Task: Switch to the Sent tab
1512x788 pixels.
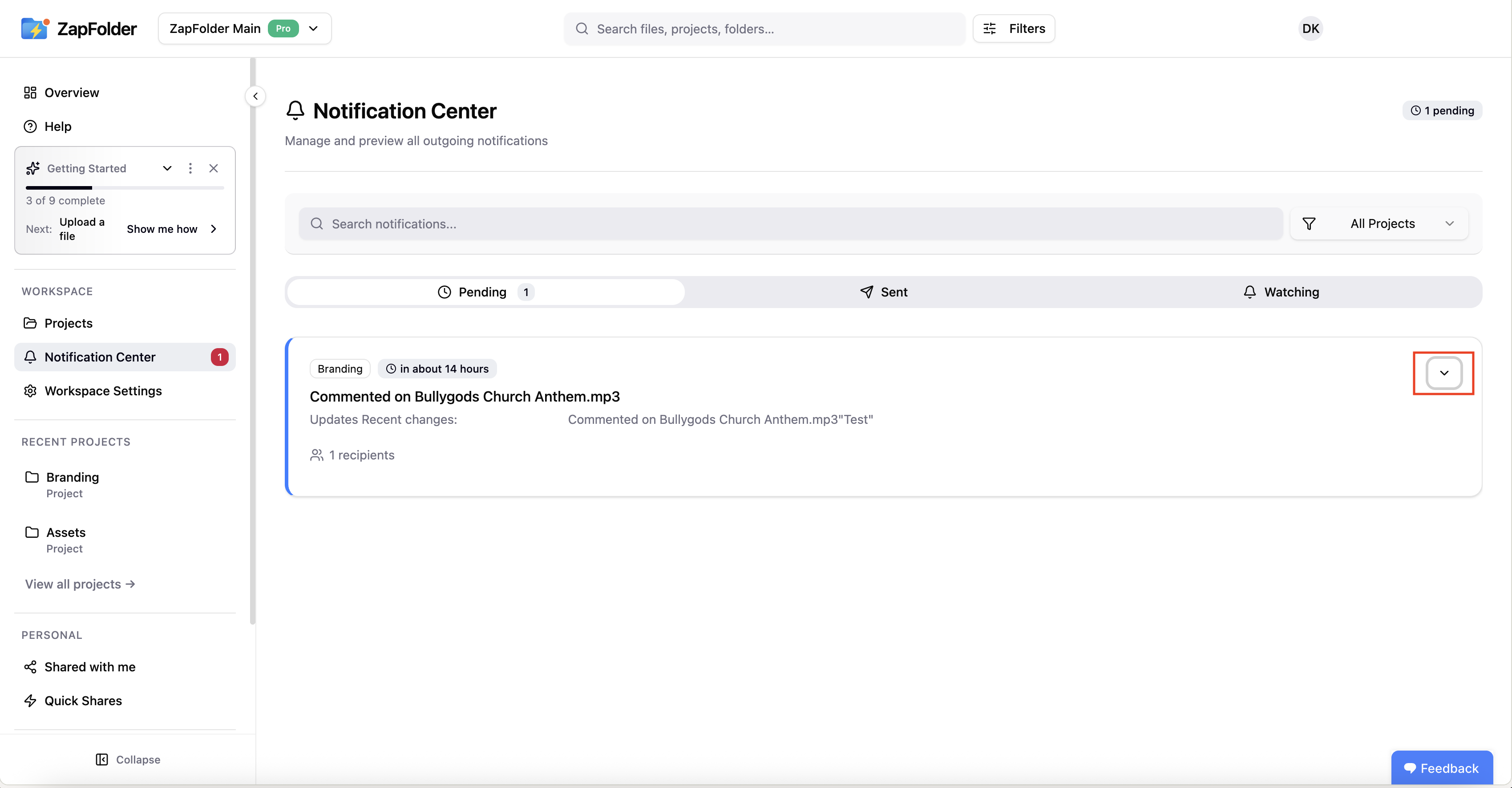Action: point(883,292)
